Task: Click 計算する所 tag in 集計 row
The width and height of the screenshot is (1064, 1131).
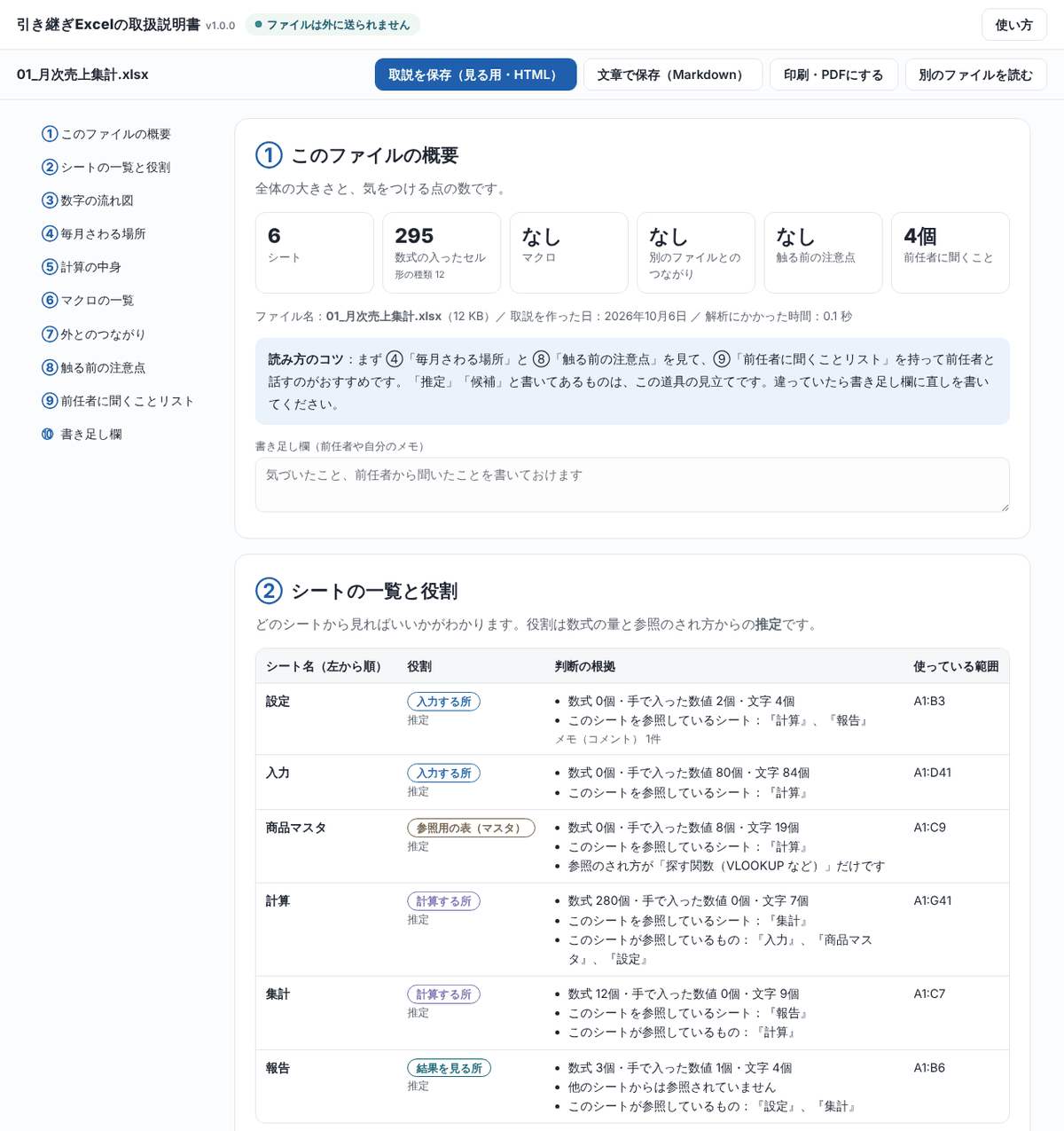Action: [443, 994]
